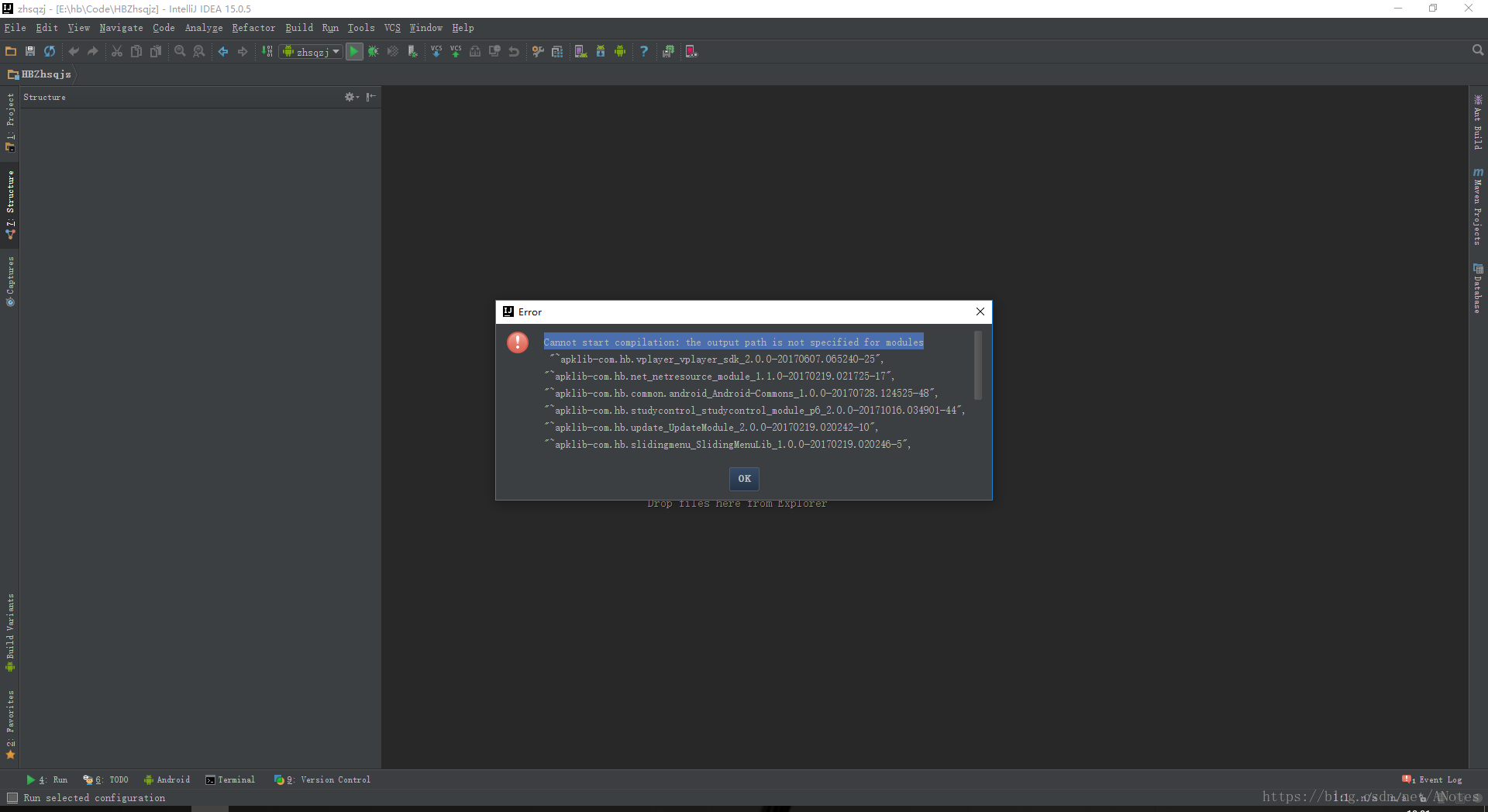Click OK in the Error dialog
1488x812 pixels.
pos(744,479)
